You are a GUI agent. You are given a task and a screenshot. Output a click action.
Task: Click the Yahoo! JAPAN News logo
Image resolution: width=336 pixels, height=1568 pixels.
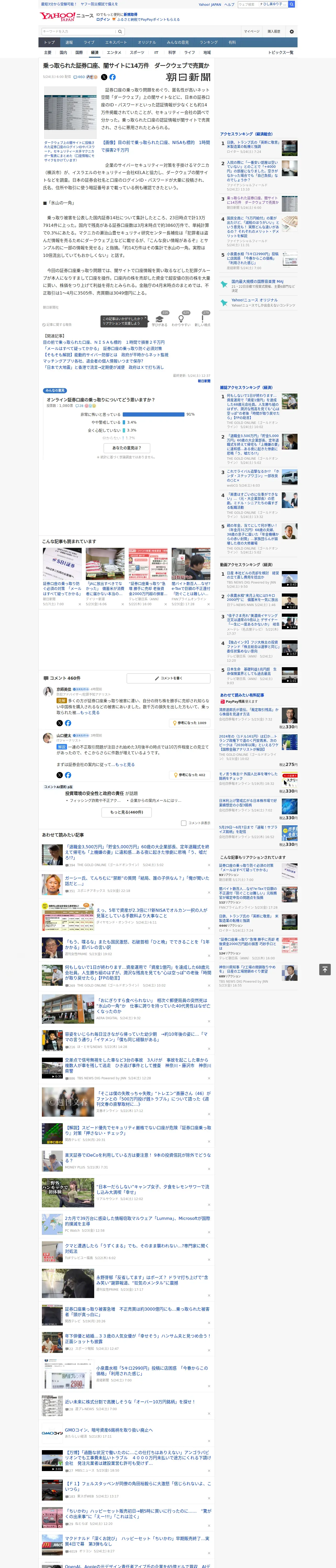(x=66, y=16)
